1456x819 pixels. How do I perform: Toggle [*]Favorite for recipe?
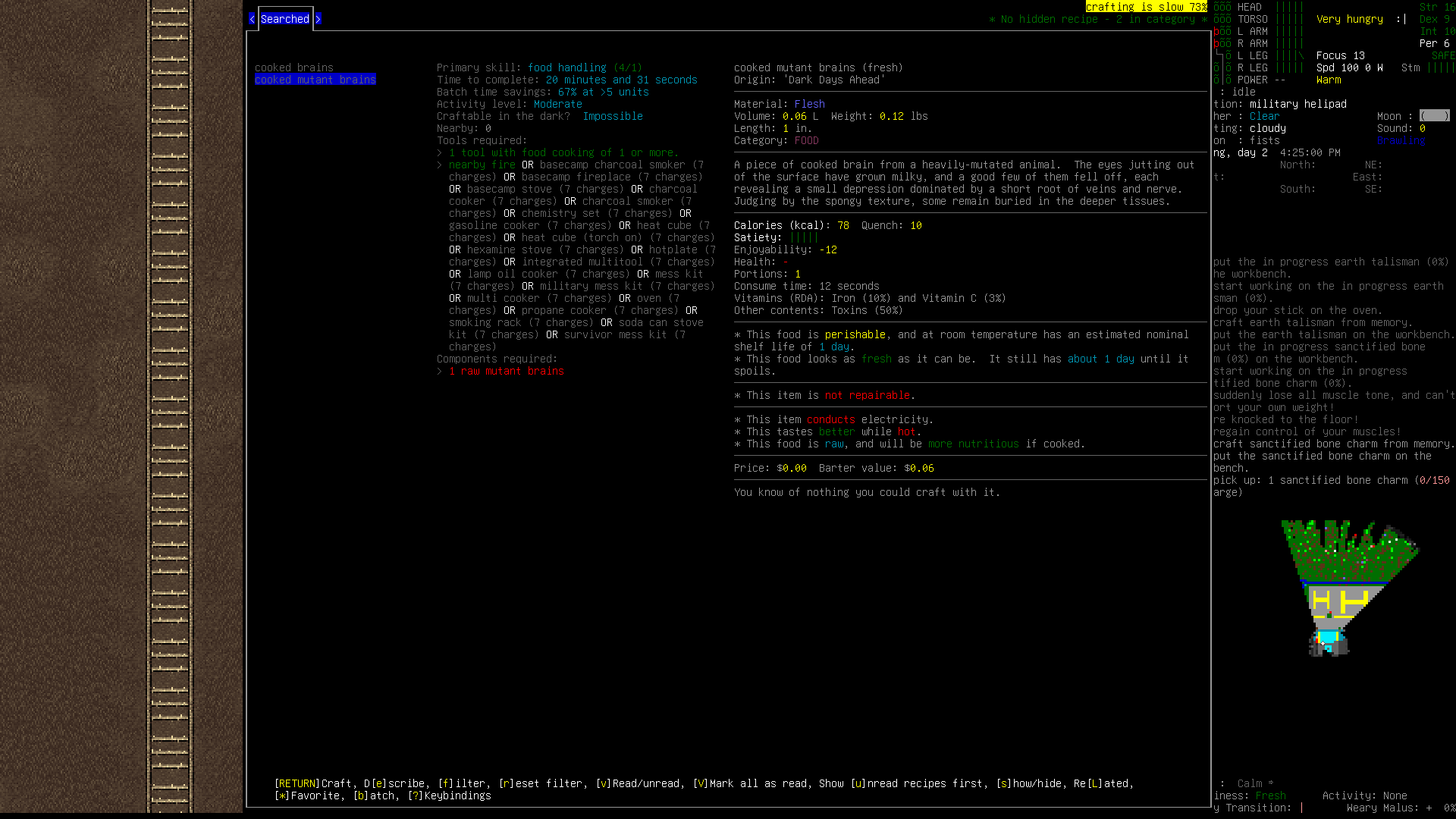click(307, 795)
